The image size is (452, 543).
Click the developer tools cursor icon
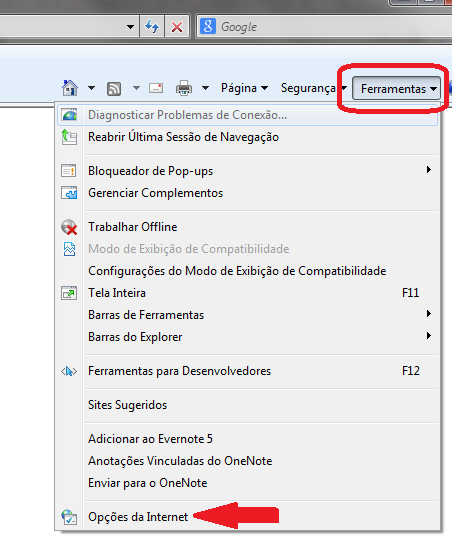69,371
